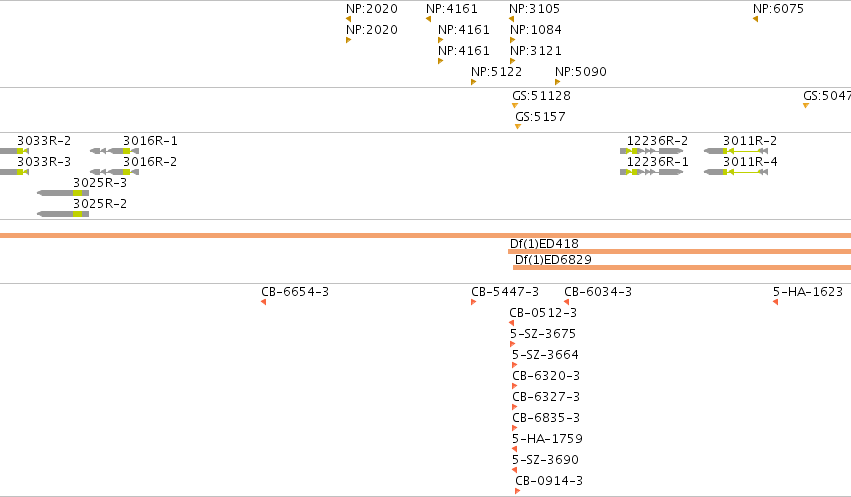Select the gene glyph under 12236R-2
Viewport: 851px width, 497px height.
coord(651,151)
